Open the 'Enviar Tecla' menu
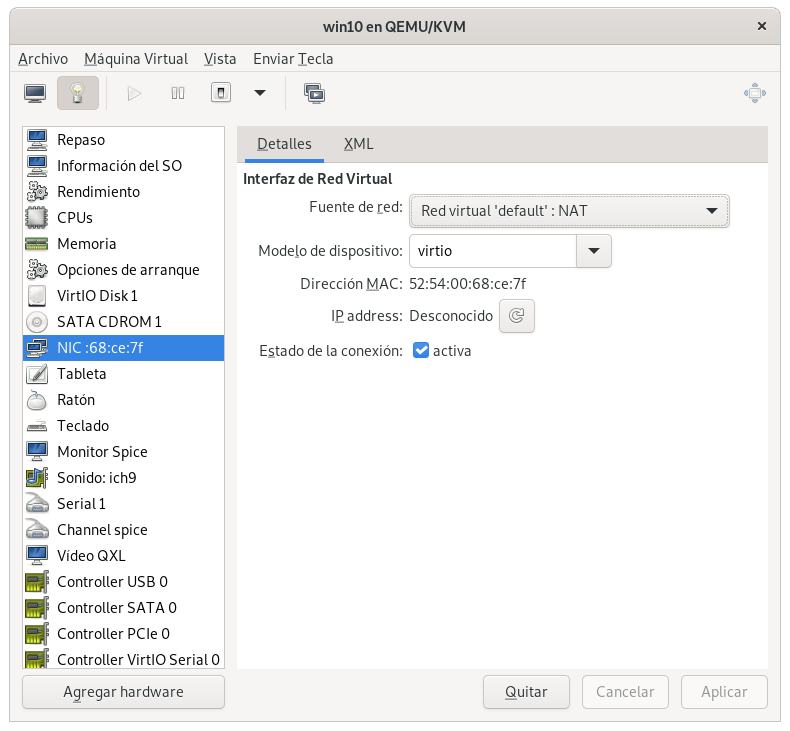 coord(293,59)
